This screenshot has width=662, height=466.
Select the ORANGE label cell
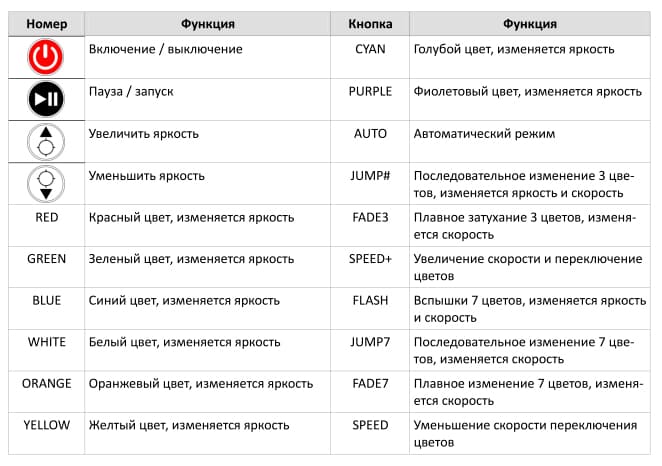(x=46, y=384)
